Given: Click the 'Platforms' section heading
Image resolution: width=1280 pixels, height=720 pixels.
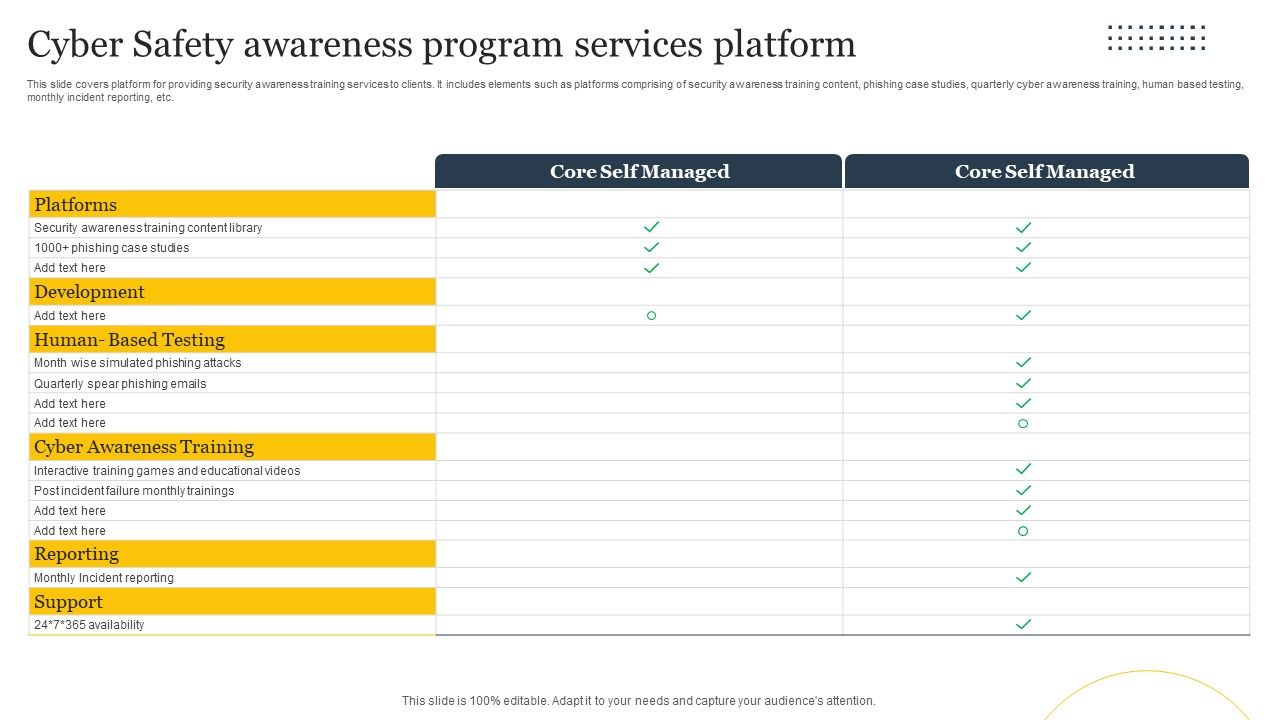Looking at the screenshot, I should pyautogui.click(x=232, y=204).
